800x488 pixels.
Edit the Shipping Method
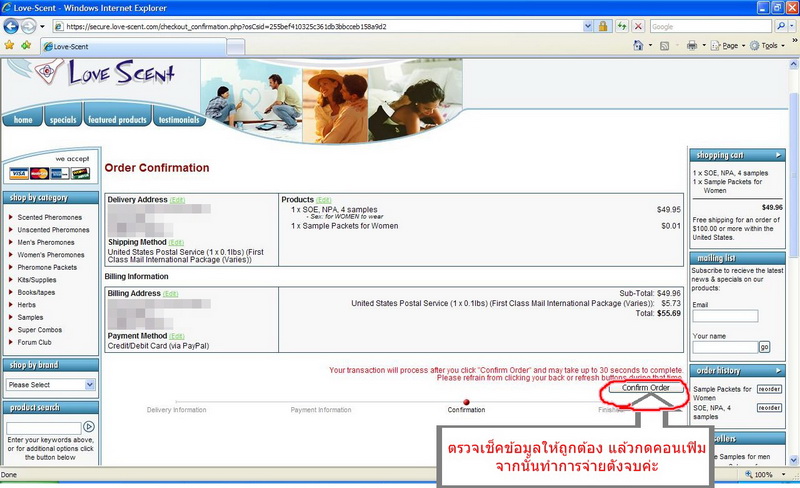(x=176, y=242)
